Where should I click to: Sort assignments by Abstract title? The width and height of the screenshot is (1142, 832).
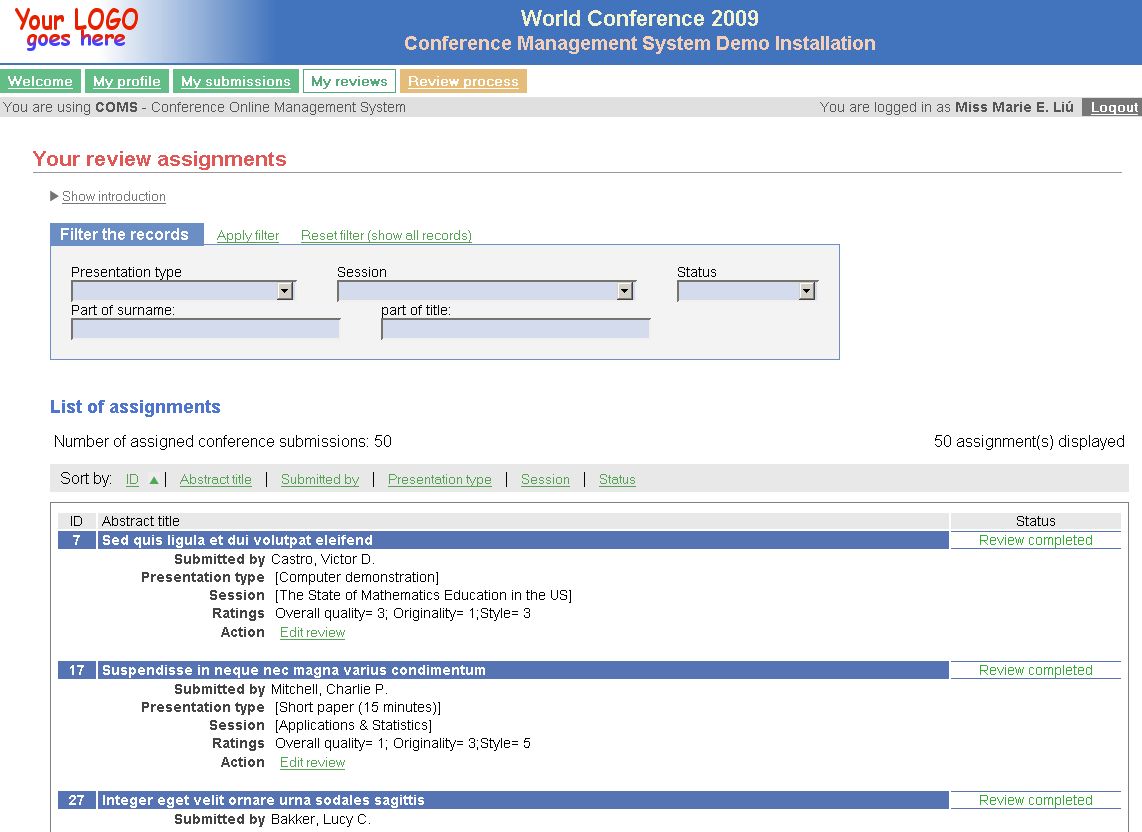(x=216, y=479)
